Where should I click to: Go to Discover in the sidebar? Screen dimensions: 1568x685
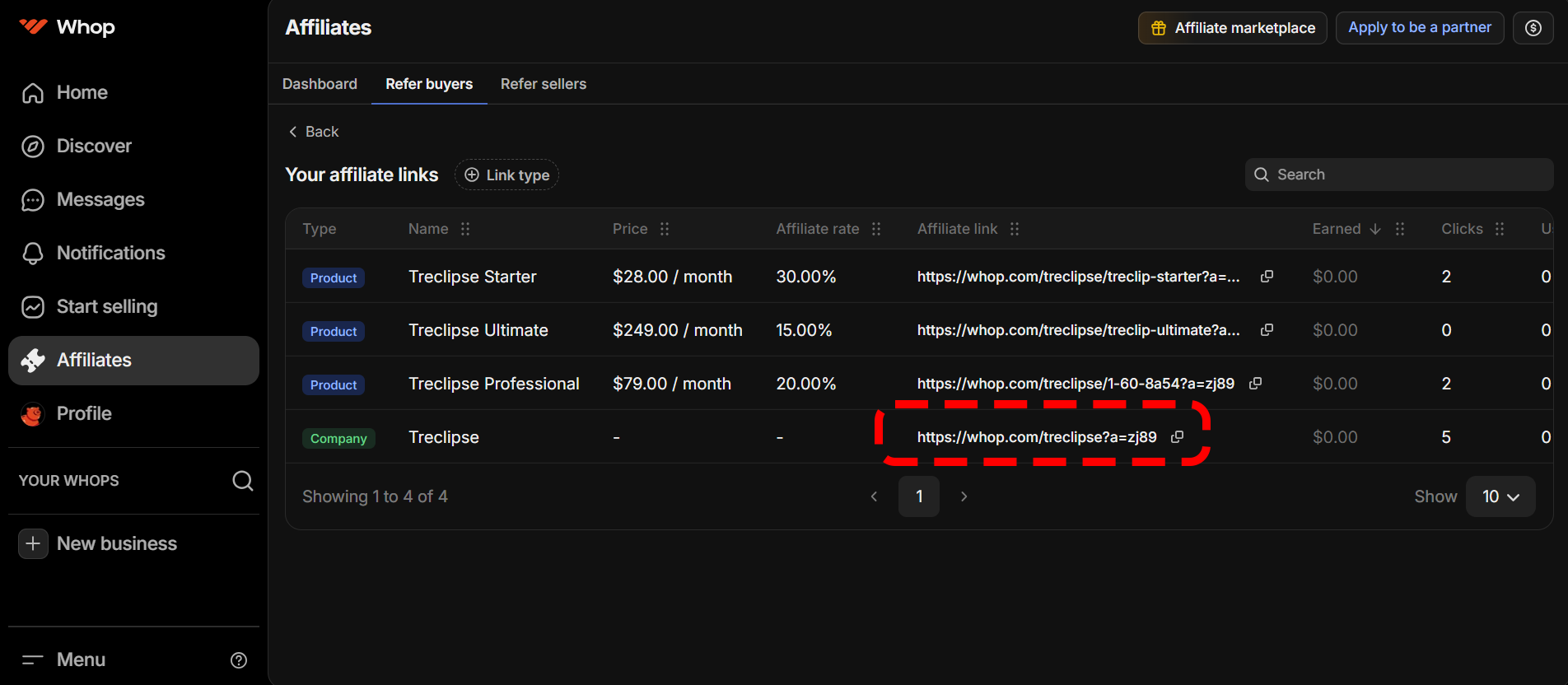click(x=133, y=146)
